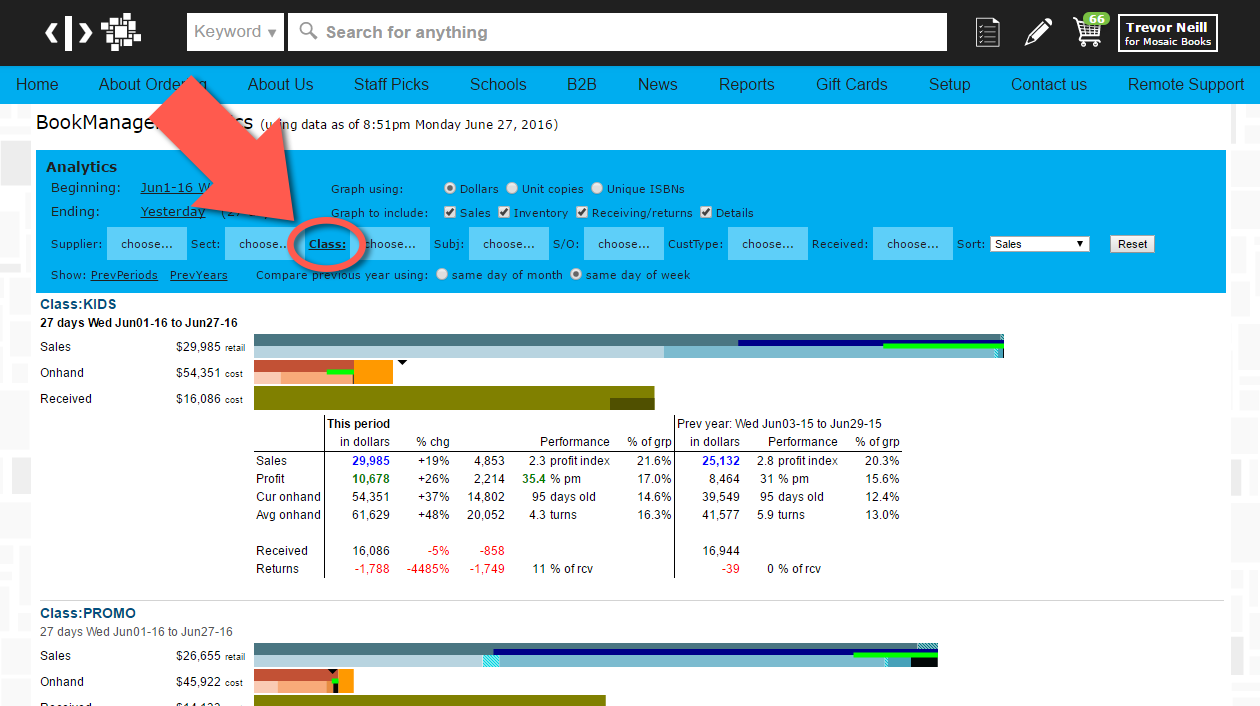Click the BookManager logo icon

93,32
